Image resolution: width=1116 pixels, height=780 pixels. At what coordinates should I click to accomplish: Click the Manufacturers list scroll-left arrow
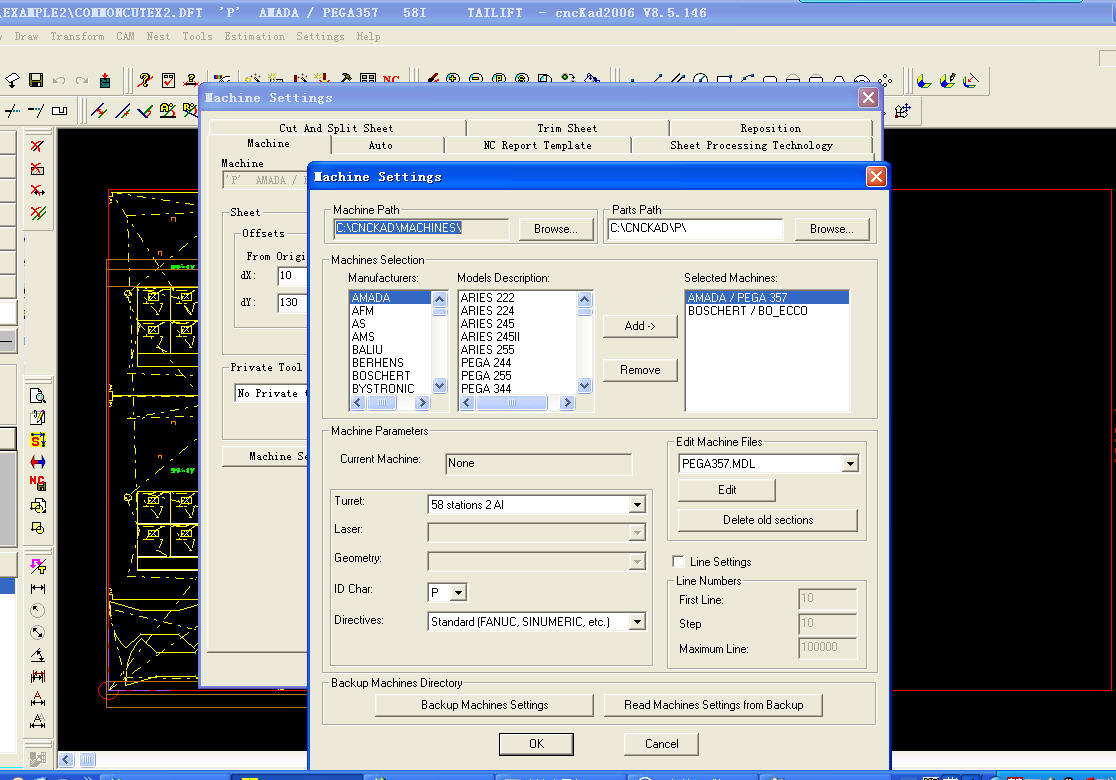point(358,403)
